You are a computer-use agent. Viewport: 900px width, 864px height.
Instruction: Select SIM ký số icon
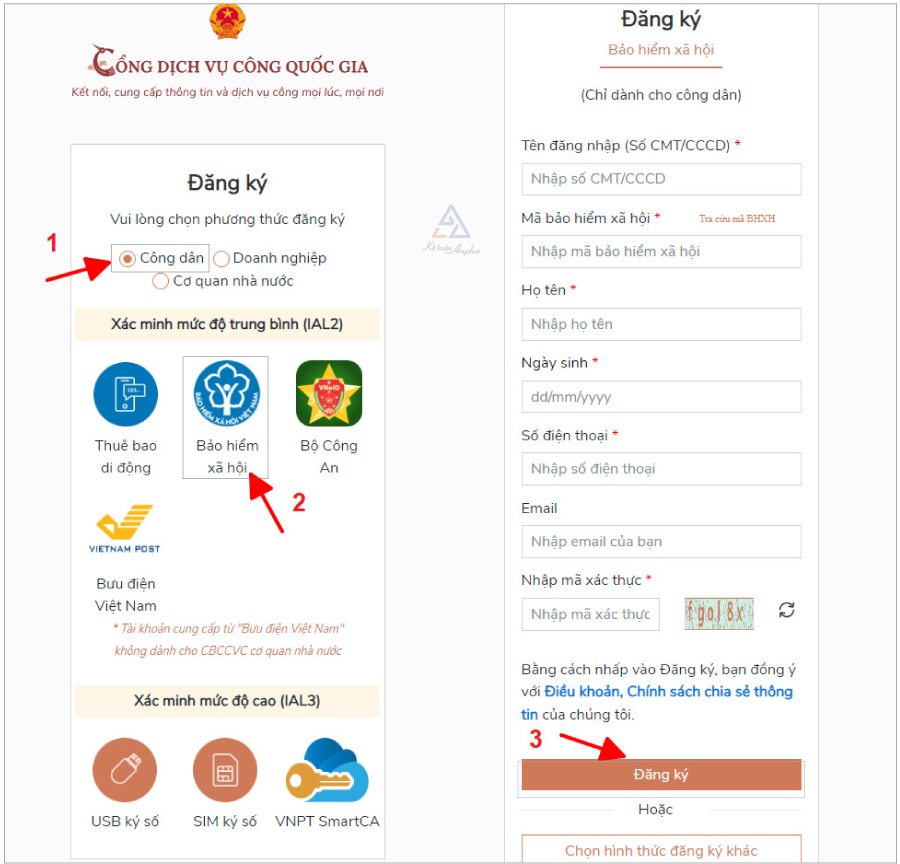(225, 770)
